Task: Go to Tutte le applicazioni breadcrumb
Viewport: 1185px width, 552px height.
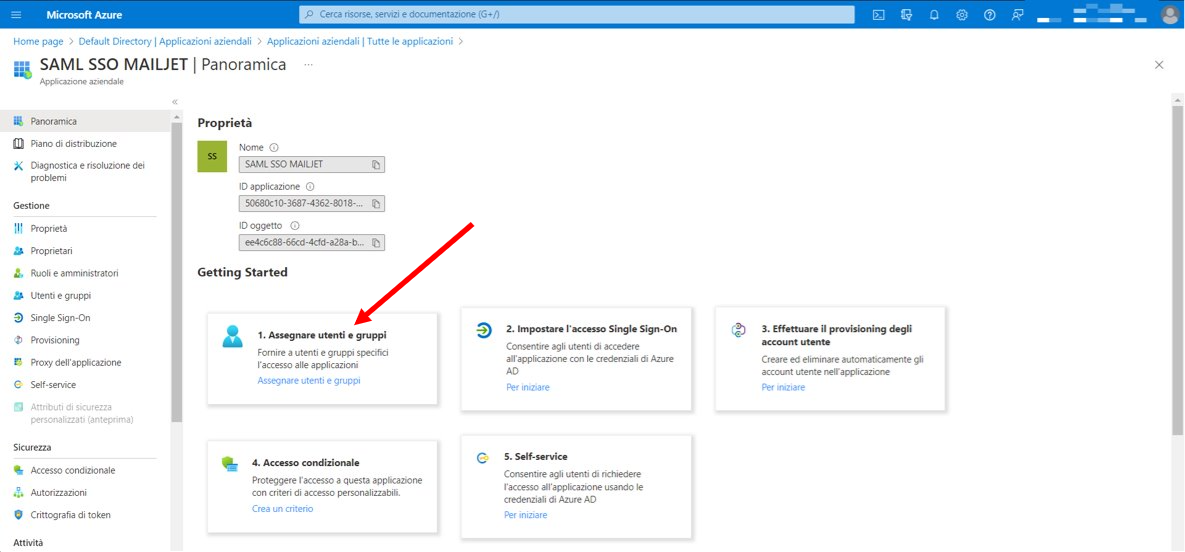Action: (x=360, y=42)
